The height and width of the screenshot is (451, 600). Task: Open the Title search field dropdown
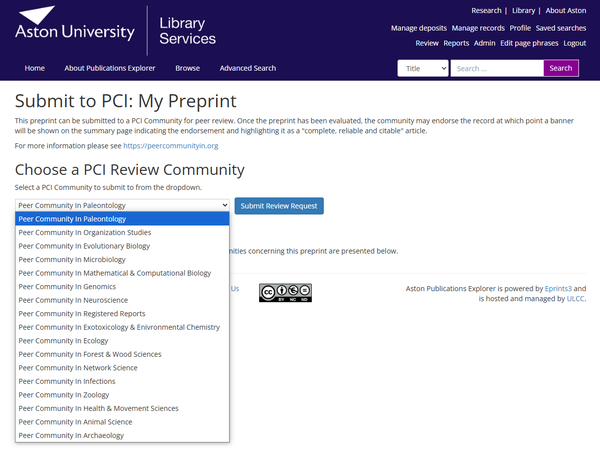click(x=423, y=68)
